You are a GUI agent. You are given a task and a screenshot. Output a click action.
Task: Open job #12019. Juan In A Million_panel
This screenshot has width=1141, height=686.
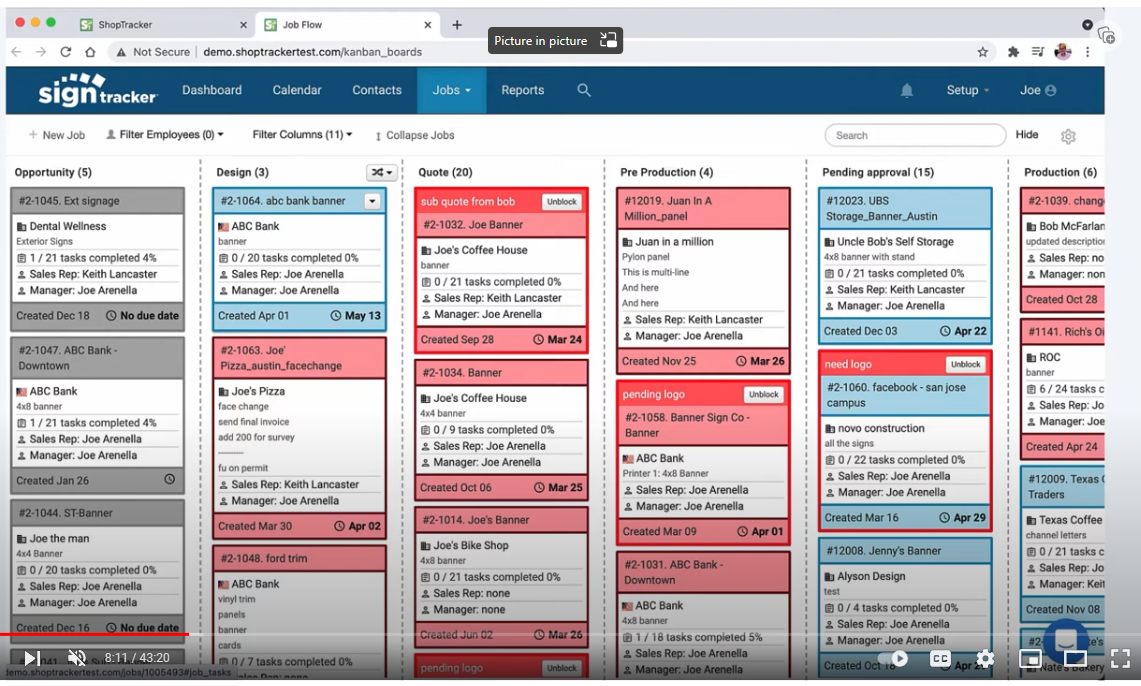(x=668, y=209)
